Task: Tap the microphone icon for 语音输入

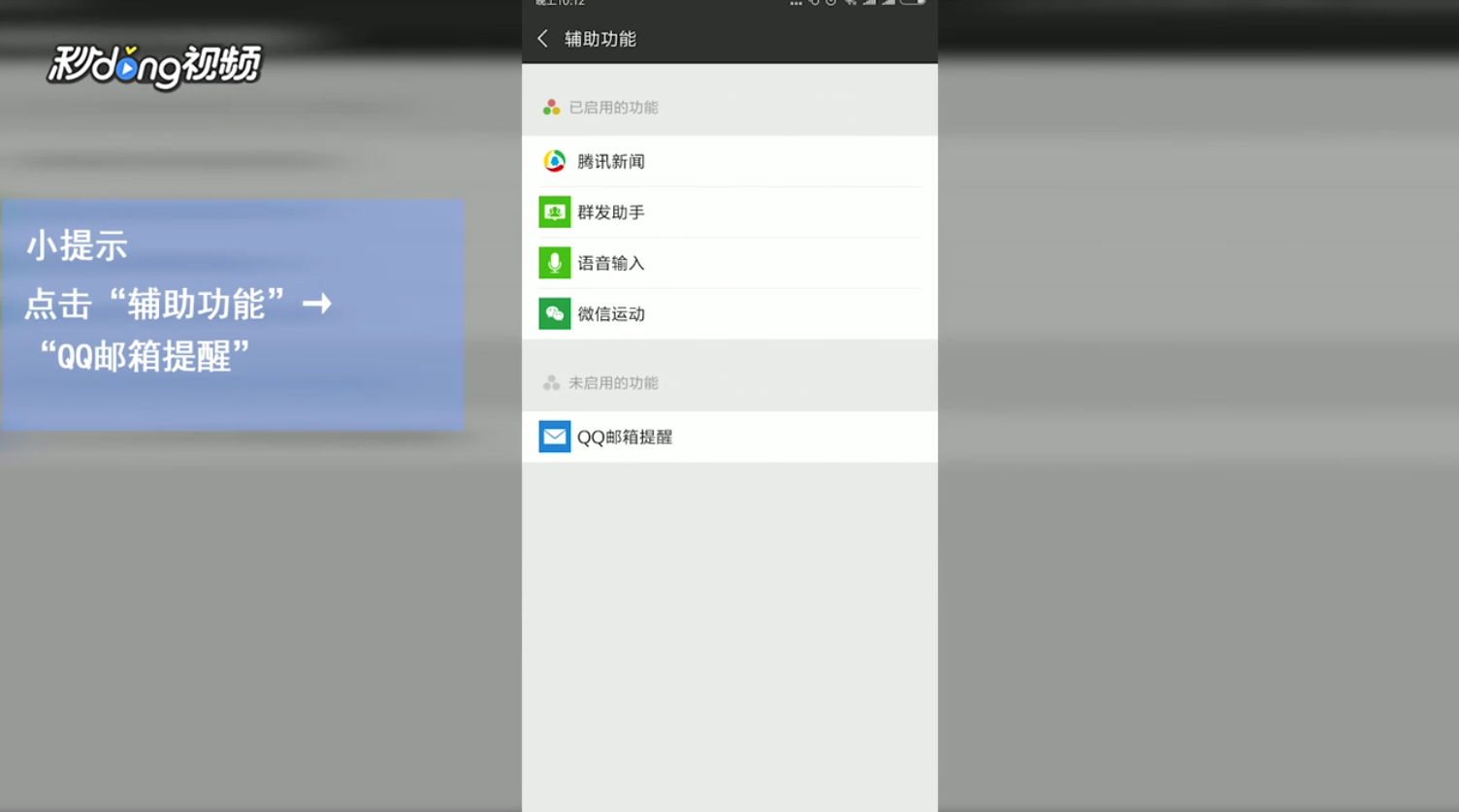Action: pos(554,263)
